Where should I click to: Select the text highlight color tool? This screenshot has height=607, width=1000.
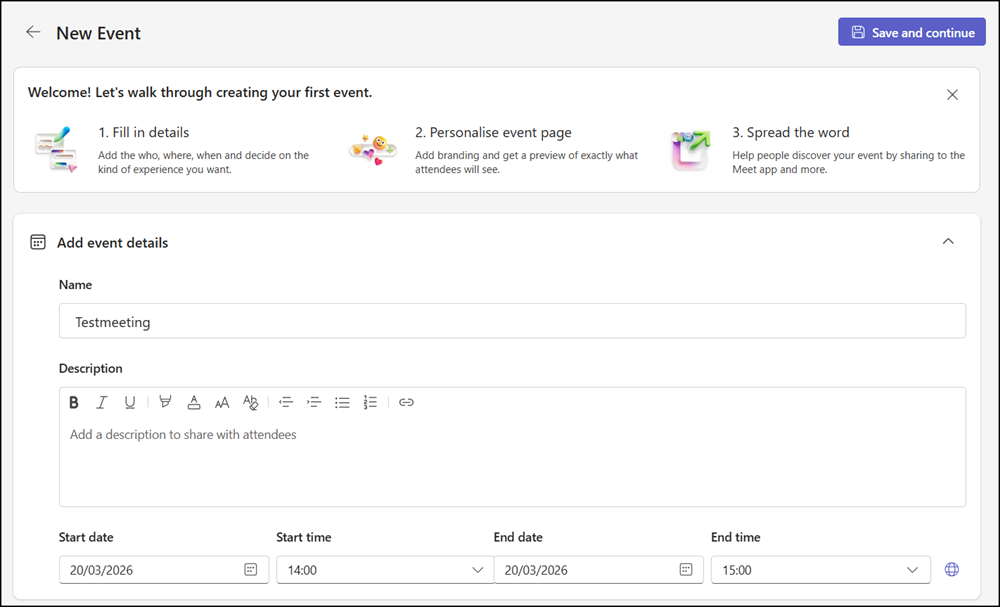pos(165,402)
